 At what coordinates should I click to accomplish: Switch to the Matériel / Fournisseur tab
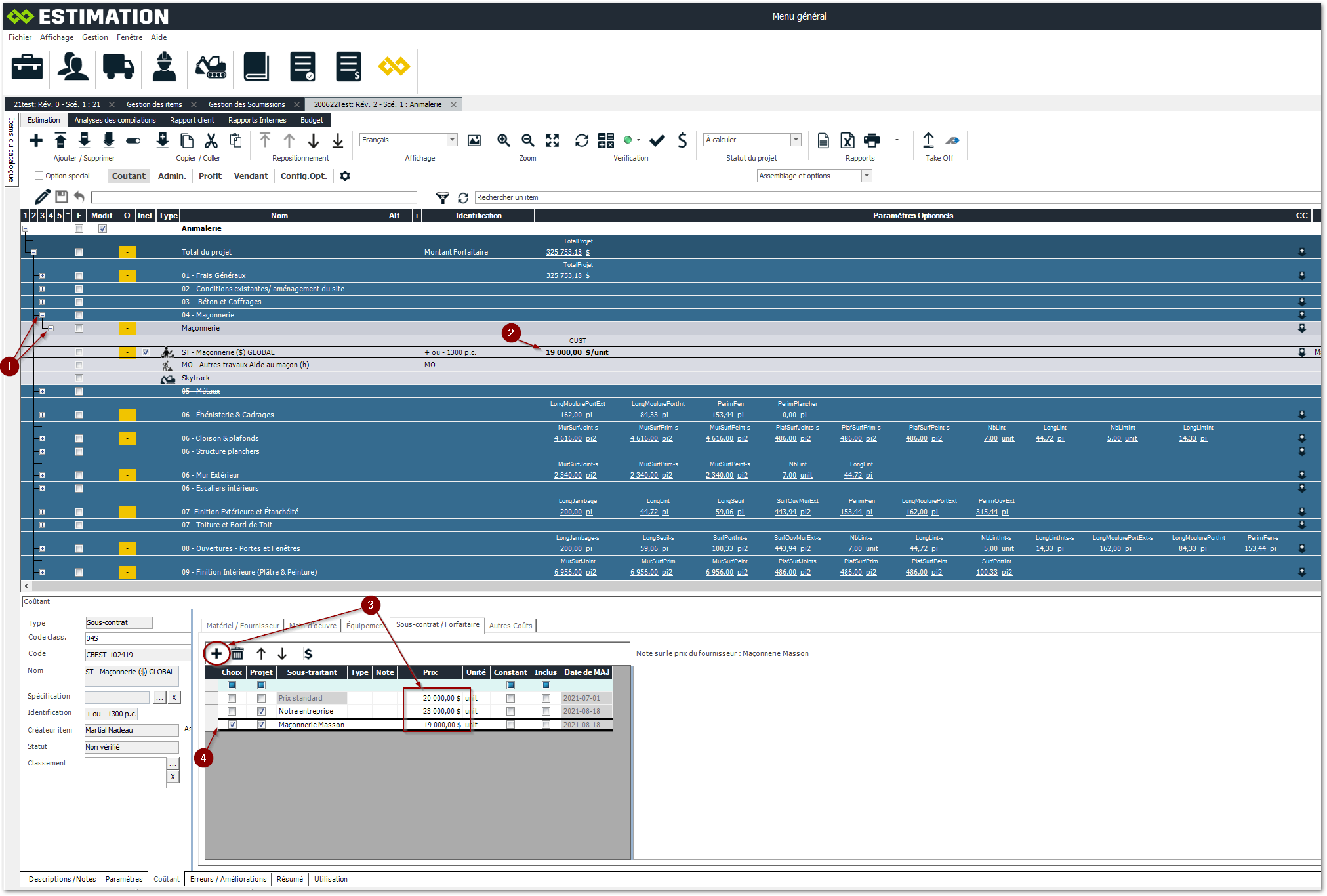[242, 626]
